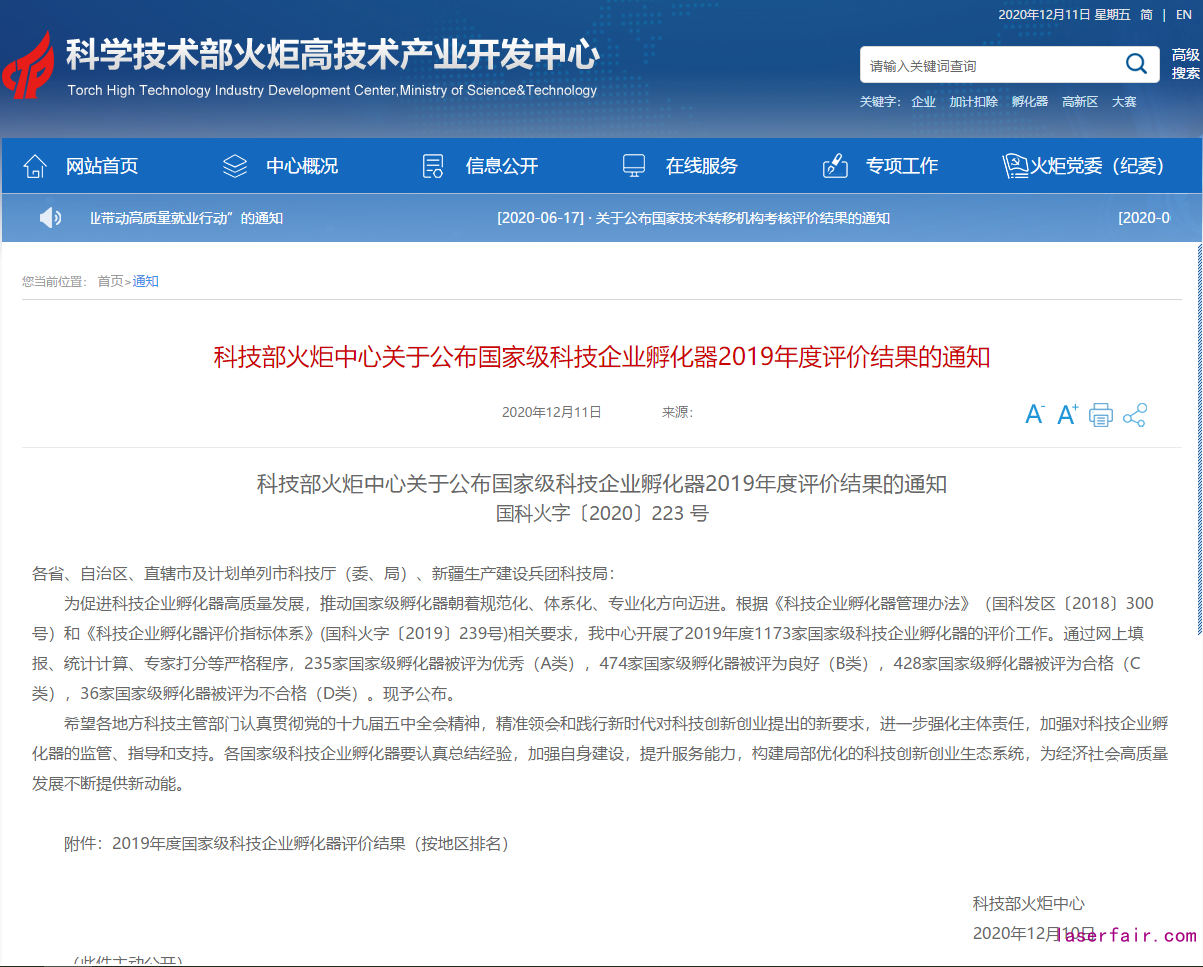The width and height of the screenshot is (1203, 967).
Task: Click the announcement speaker icon
Action: coord(50,217)
